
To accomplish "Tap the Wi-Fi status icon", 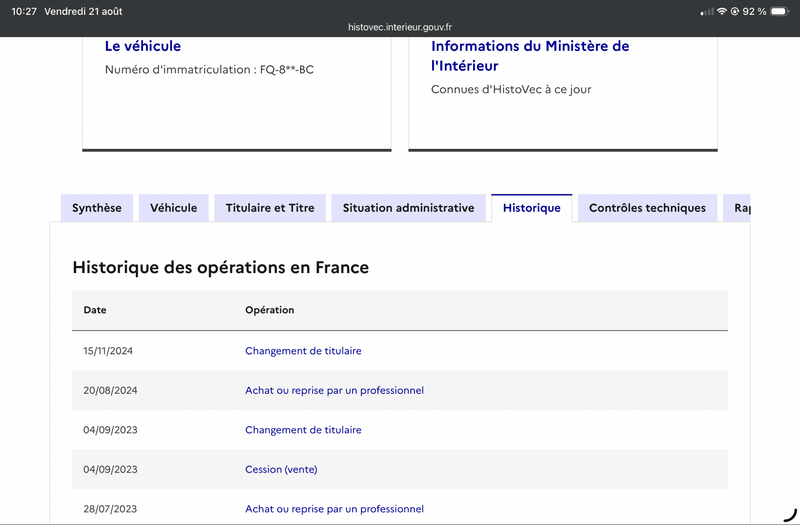I will point(721,11).
